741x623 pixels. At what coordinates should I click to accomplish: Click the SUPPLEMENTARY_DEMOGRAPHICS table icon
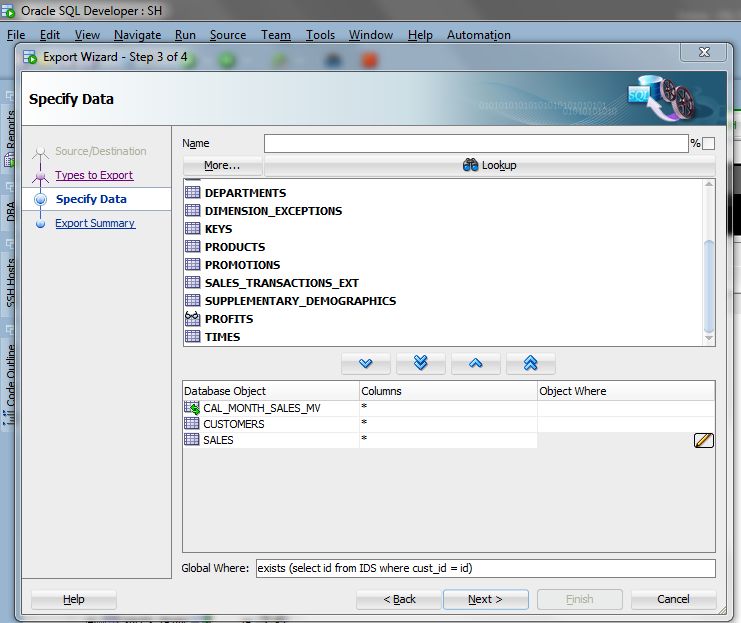click(192, 300)
